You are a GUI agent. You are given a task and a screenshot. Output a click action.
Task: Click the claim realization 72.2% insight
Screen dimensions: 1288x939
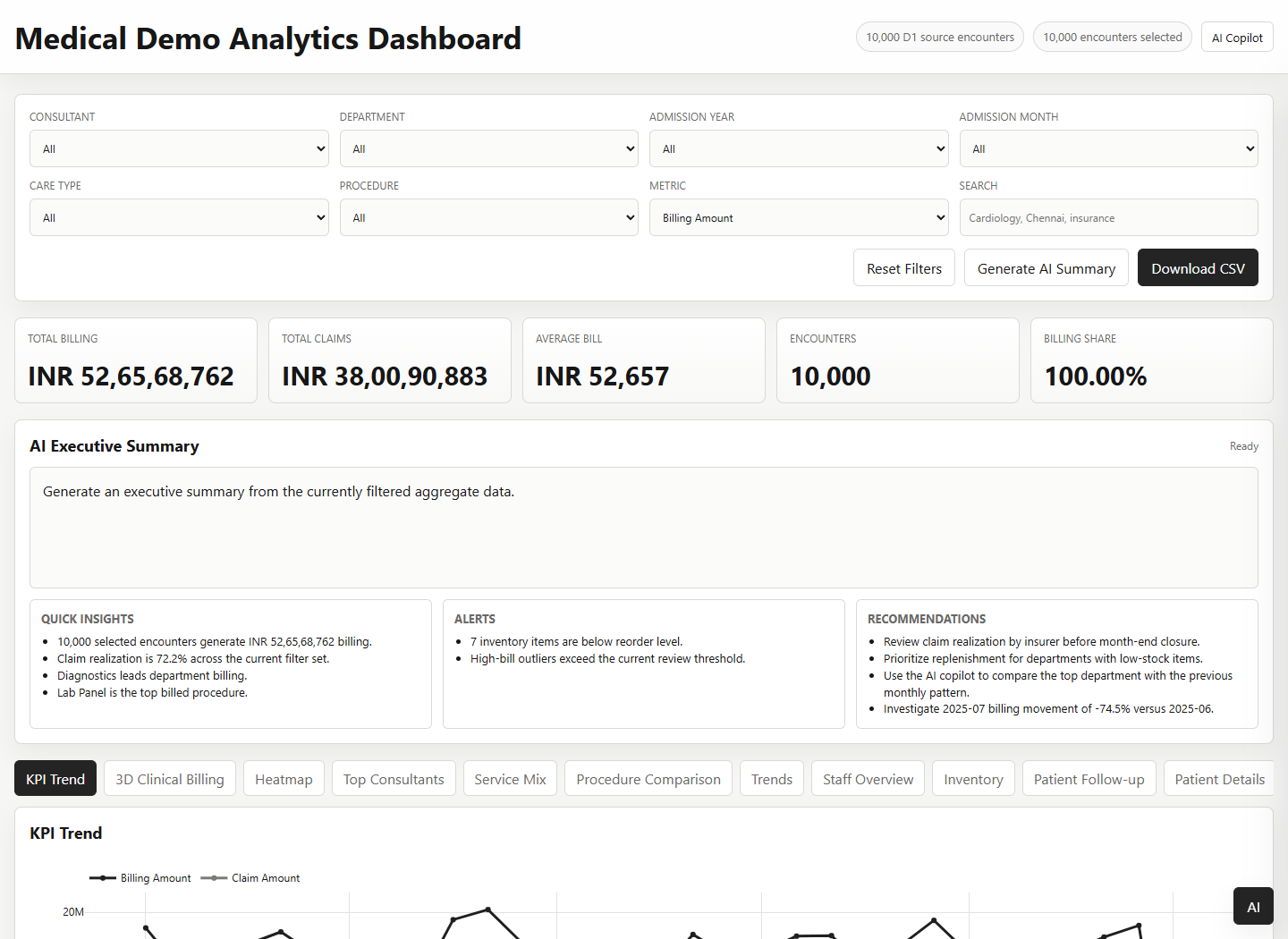(193, 658)
